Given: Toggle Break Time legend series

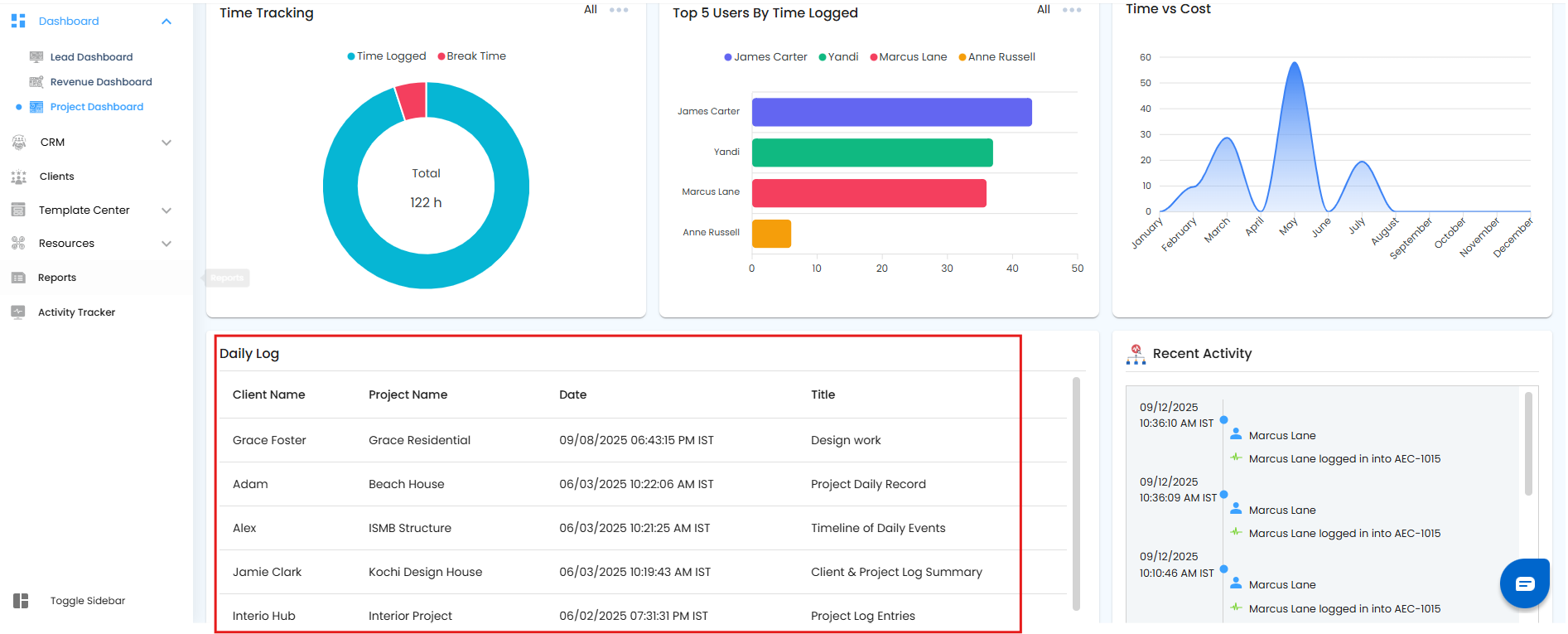Looking at the screenshot, I should tap(471, 56).
